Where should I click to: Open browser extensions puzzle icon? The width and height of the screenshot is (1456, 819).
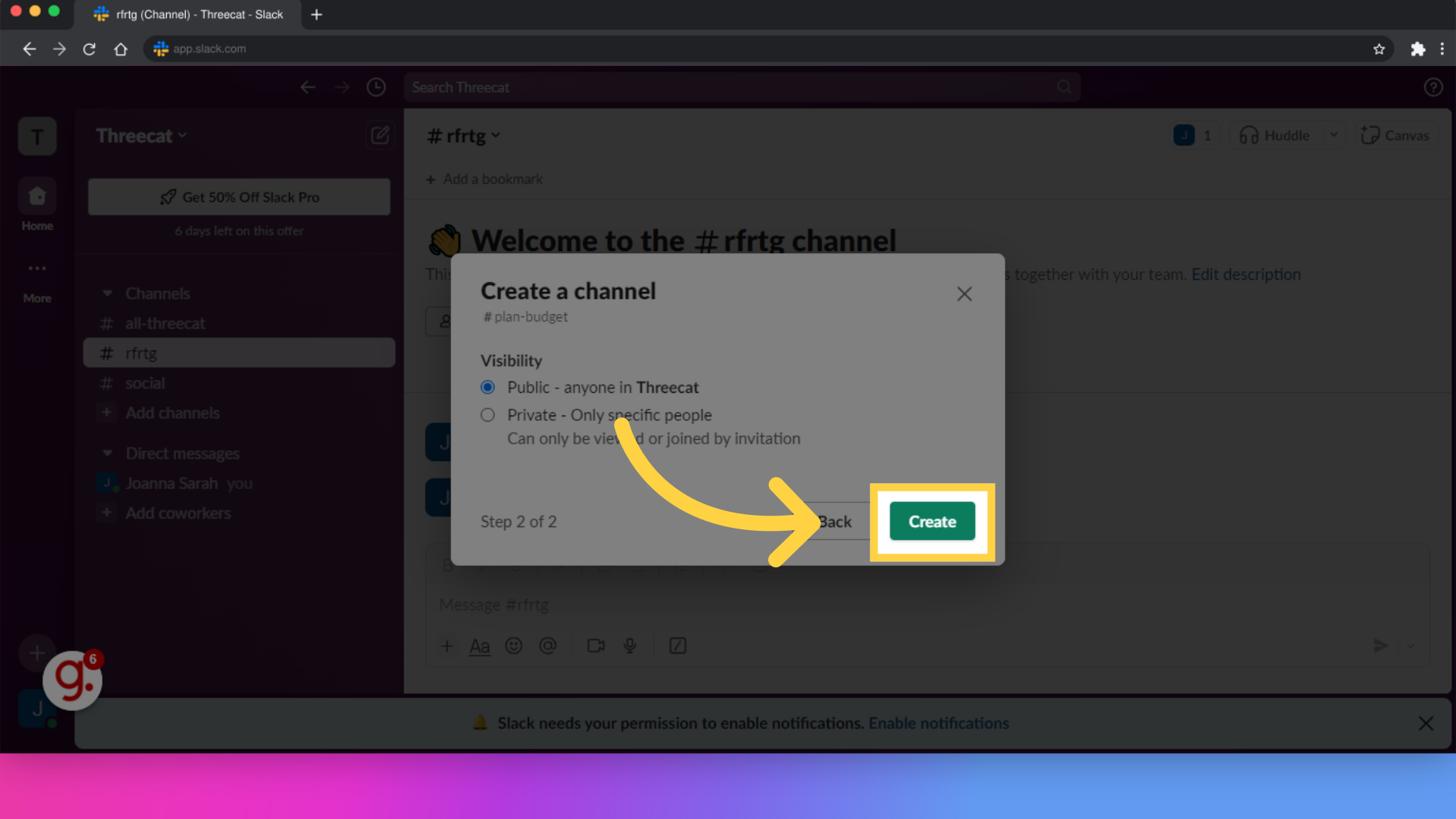click(x=1417, y=49)
